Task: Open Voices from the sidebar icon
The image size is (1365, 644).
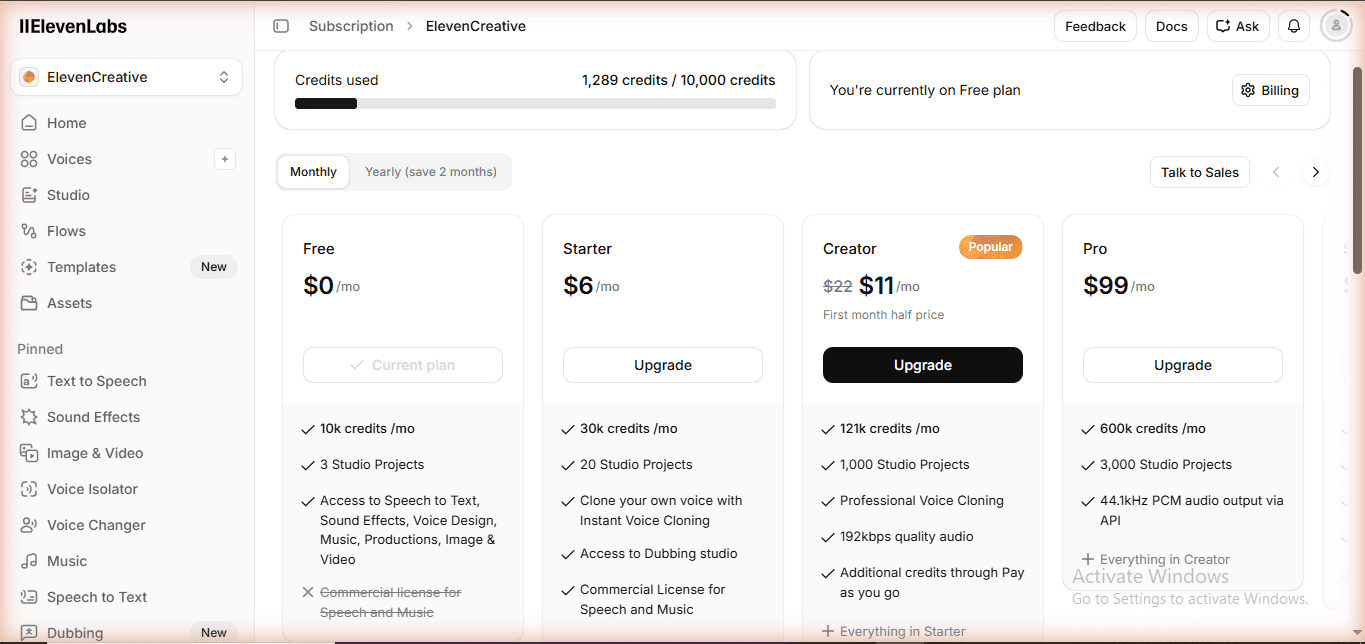Action: [29, 159]
